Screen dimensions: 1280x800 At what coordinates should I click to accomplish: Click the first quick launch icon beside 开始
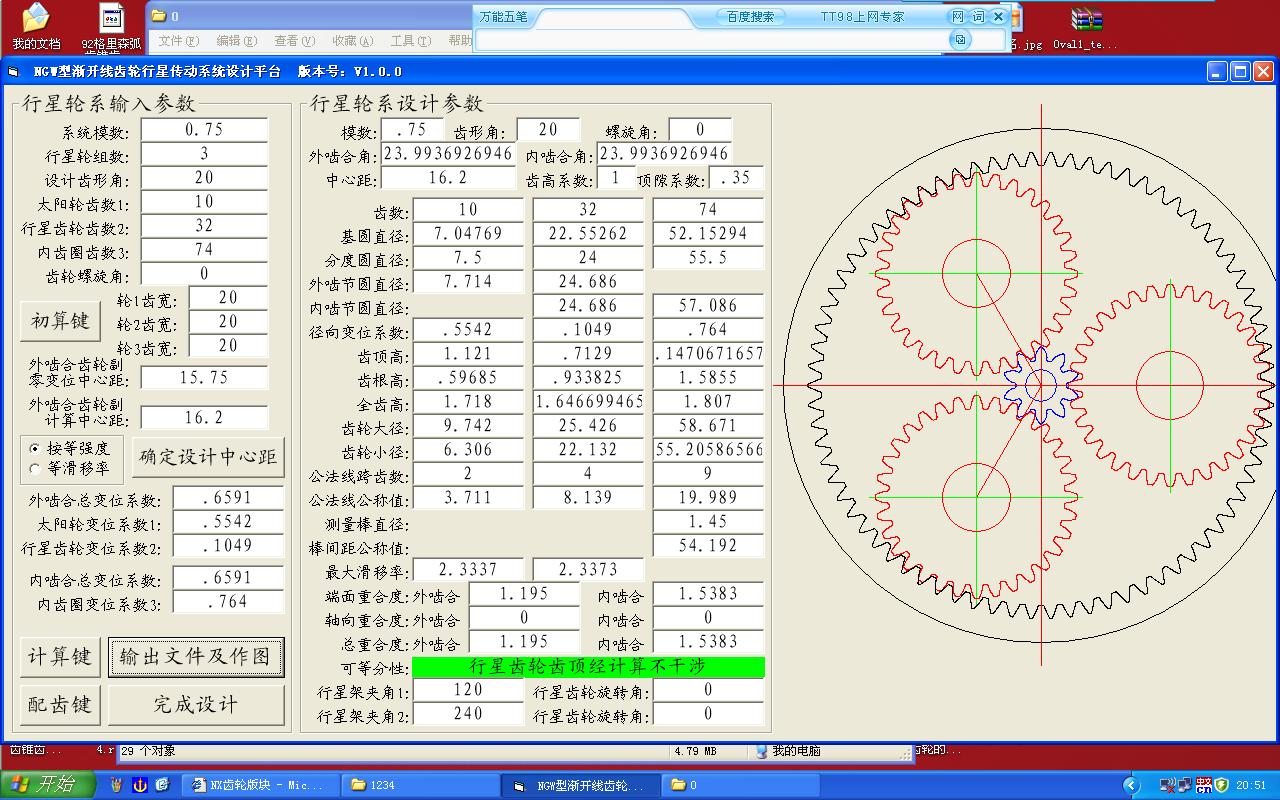coord(117,785)
